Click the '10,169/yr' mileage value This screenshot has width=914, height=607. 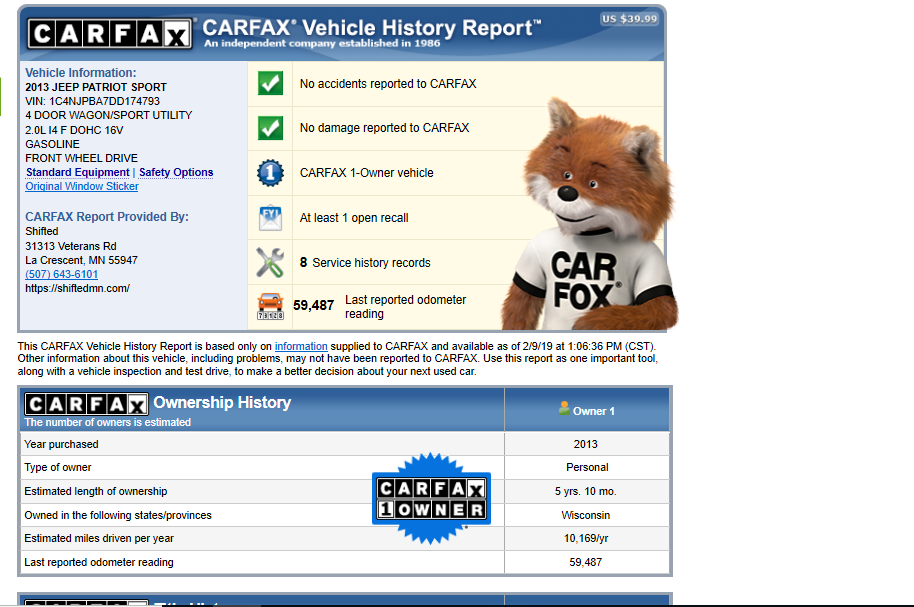click(x=586, y=539)
